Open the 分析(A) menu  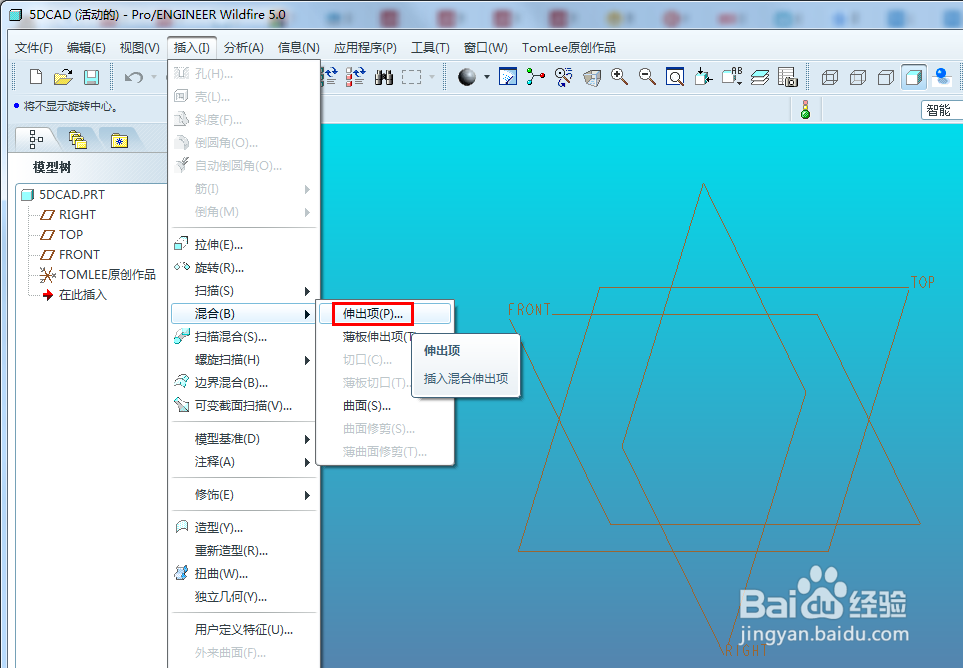[x=243, y=48]
